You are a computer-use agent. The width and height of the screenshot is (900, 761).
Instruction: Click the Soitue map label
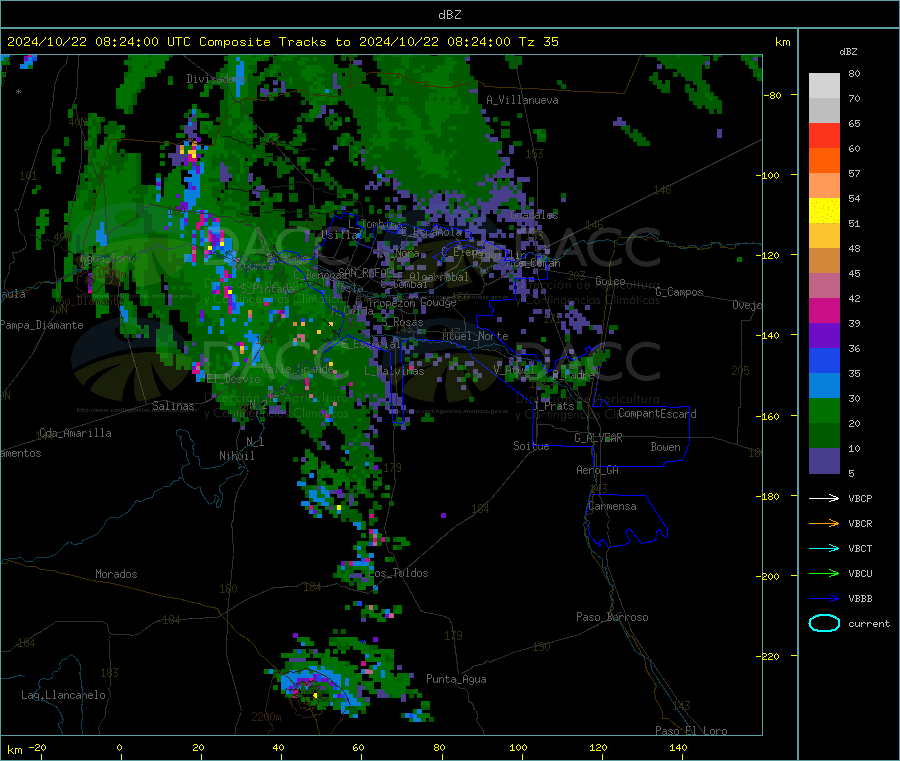[x=531, y=446]
